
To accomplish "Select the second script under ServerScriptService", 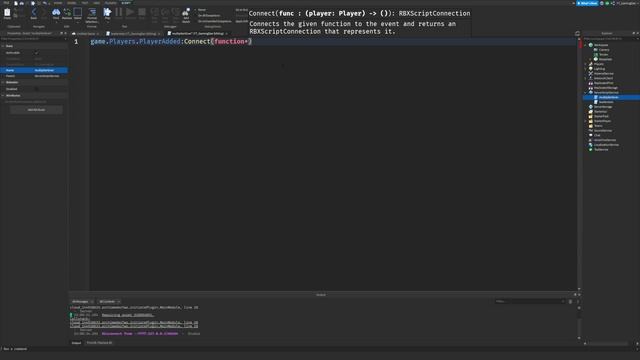I will click(606, 102).
